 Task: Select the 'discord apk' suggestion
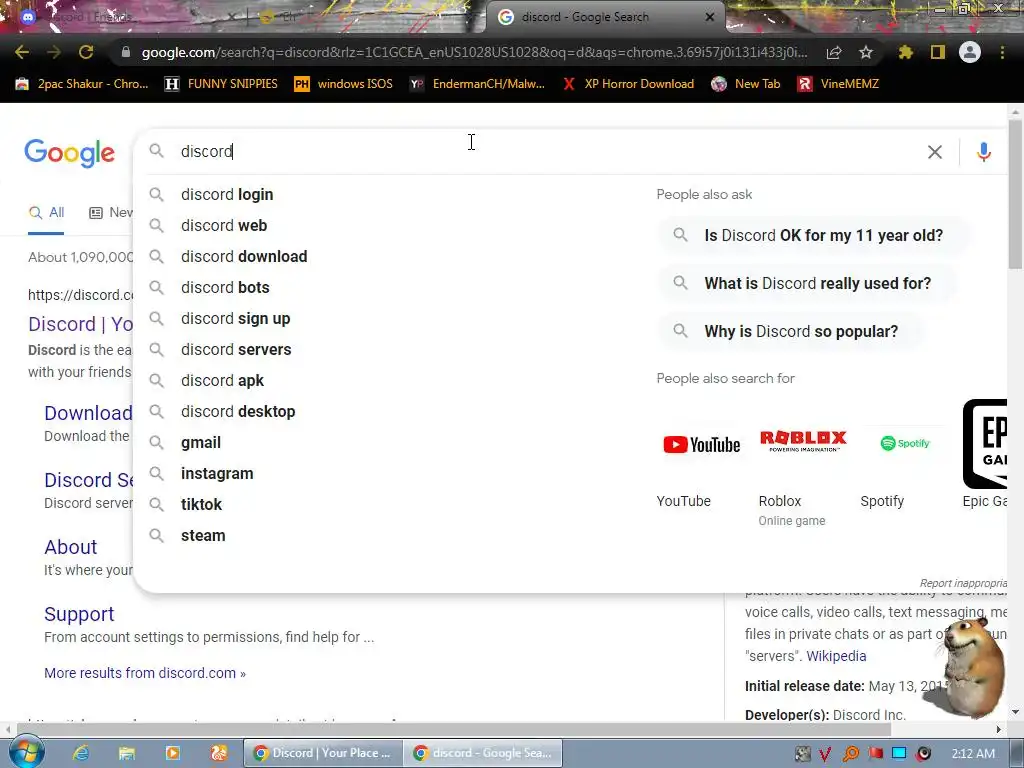coord(222,381)
